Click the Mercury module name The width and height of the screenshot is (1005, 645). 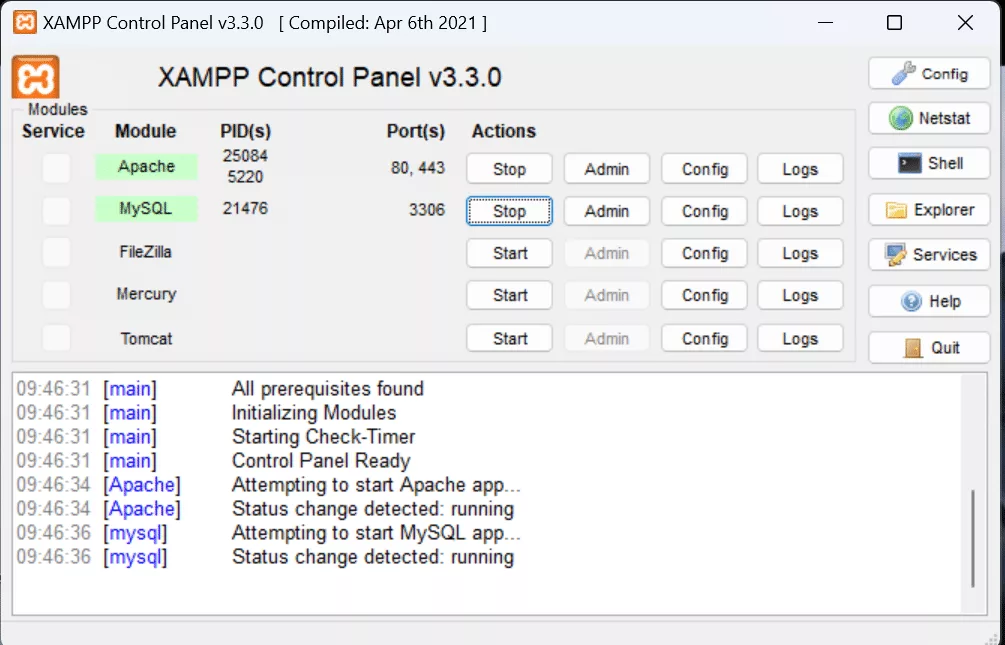(146, 294)
